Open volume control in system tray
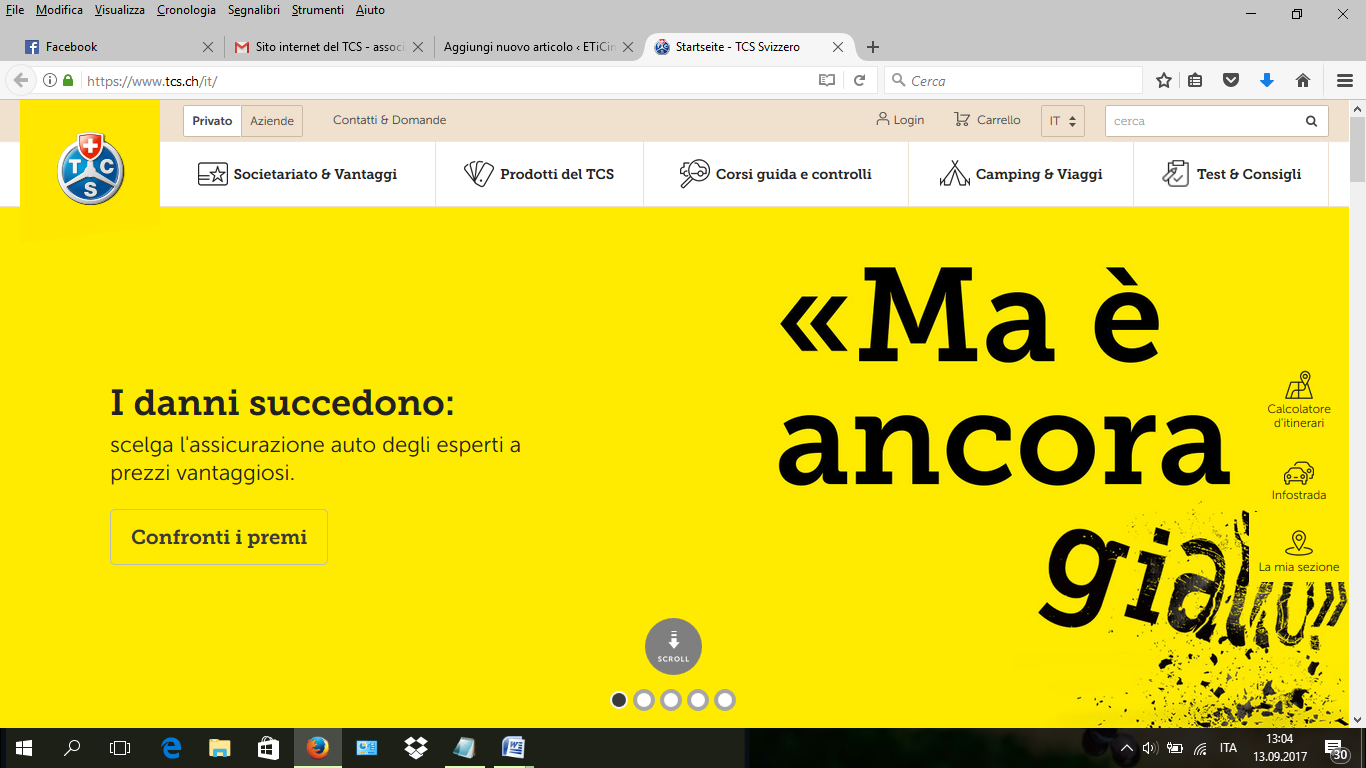 tap(1149, 748)
